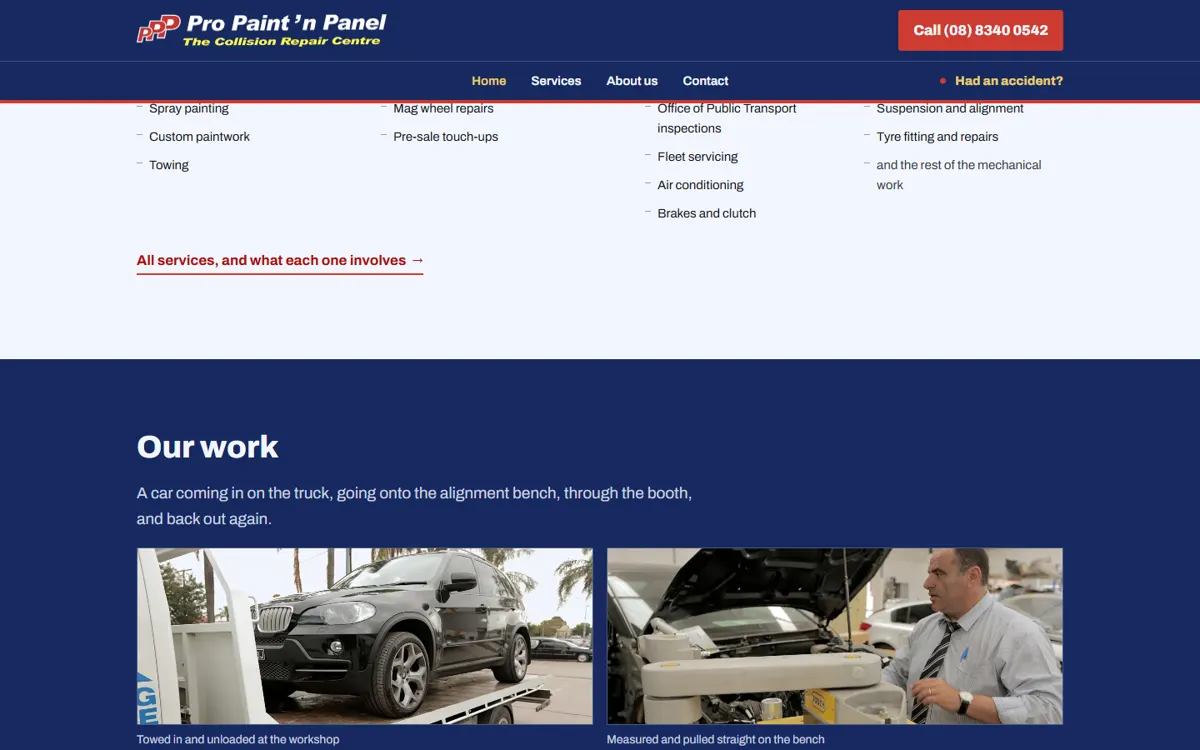Select 'Office of Public Transport inspections' item

point(727,119)
